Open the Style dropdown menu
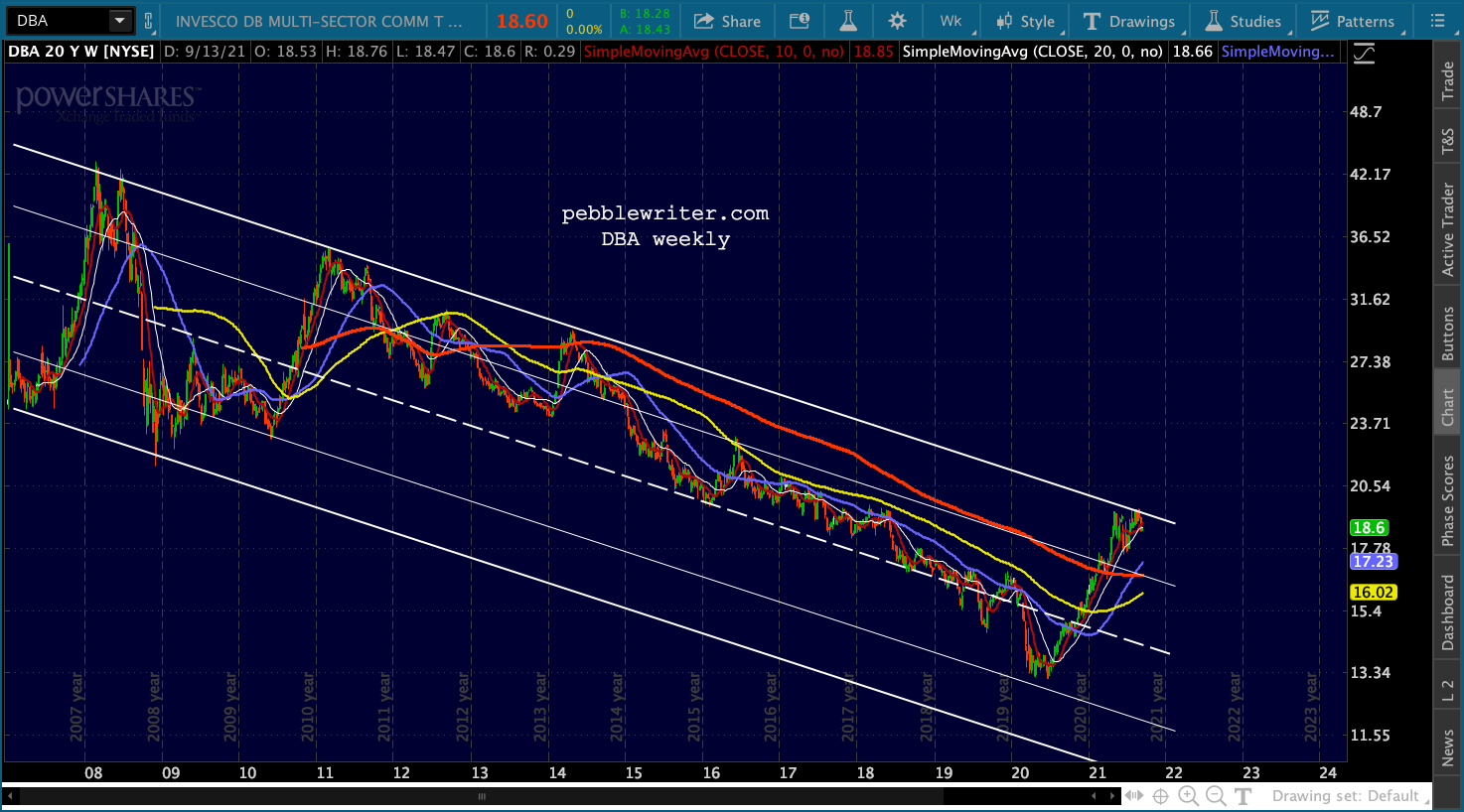 (x=1026, y=21)
